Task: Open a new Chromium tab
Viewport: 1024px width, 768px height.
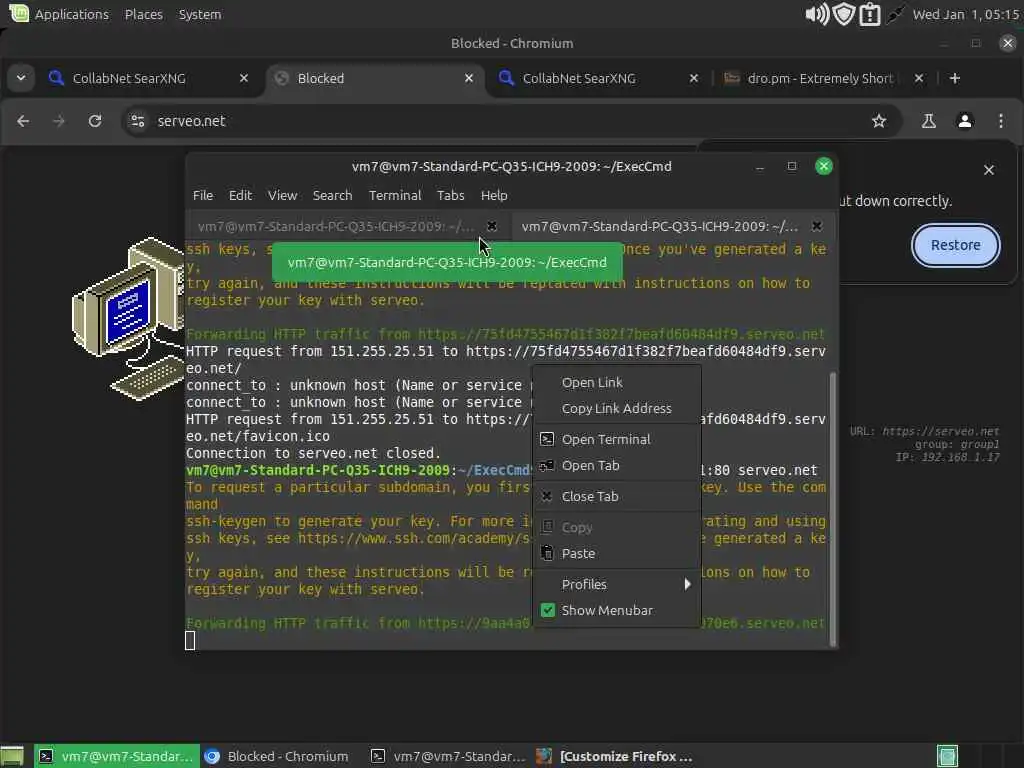Action: point(955,78)
